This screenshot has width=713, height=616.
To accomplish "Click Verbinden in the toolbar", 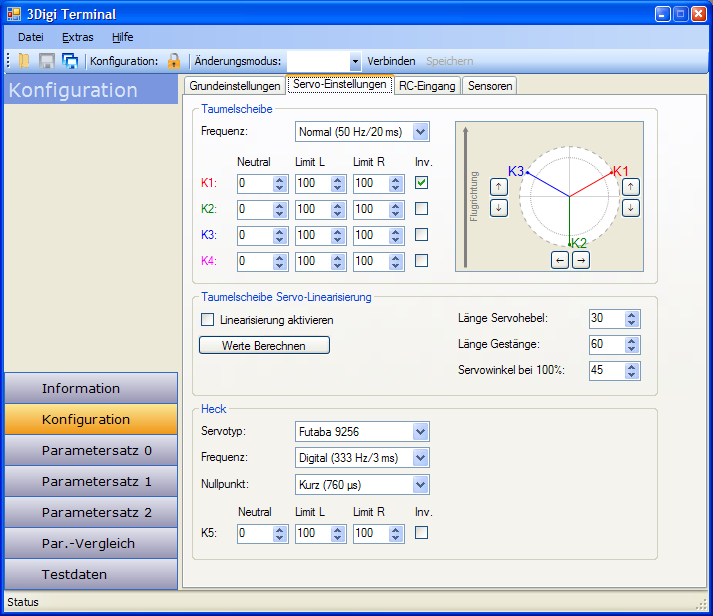I will click(x=391, y=61).
